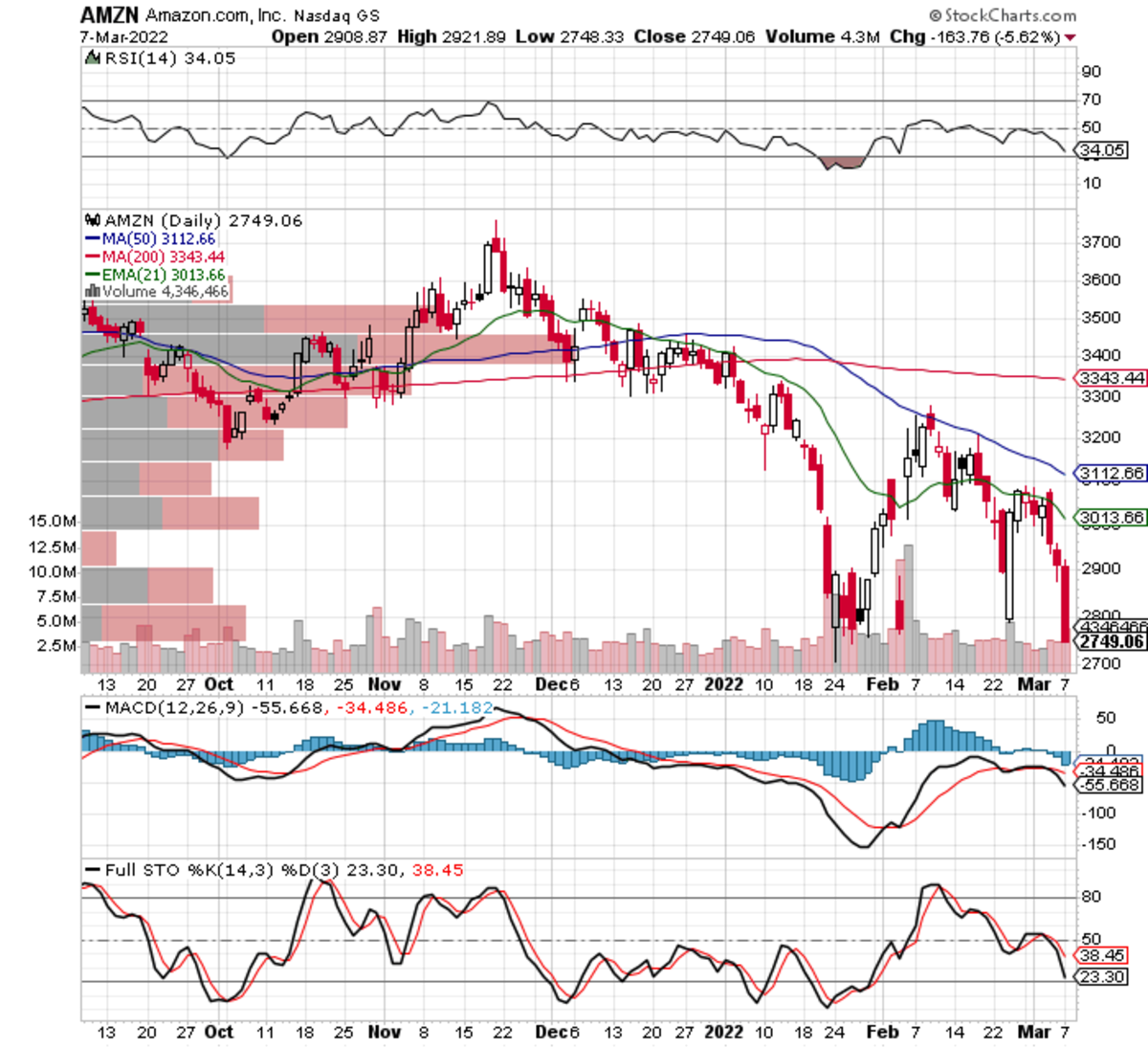
Task: Click the 2749.06 last-price label
Action: [x=1112, y=641]
